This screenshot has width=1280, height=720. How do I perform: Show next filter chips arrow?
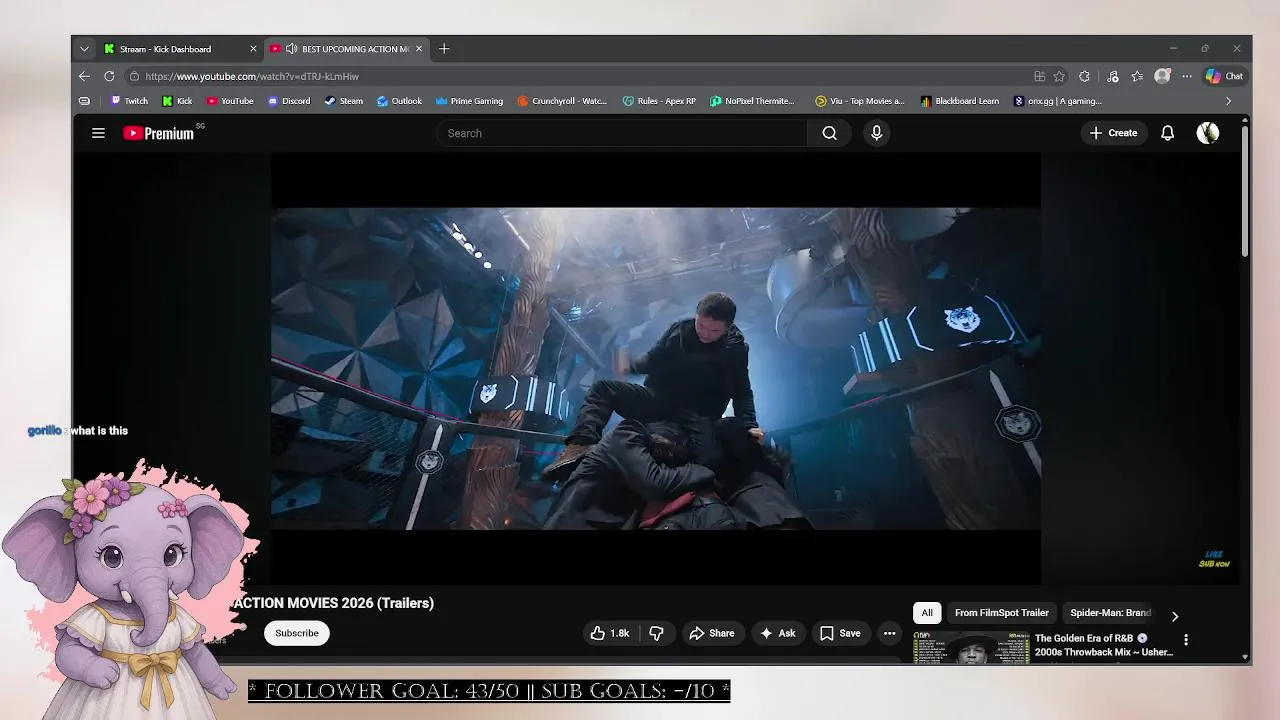[x=1175, y=616]
